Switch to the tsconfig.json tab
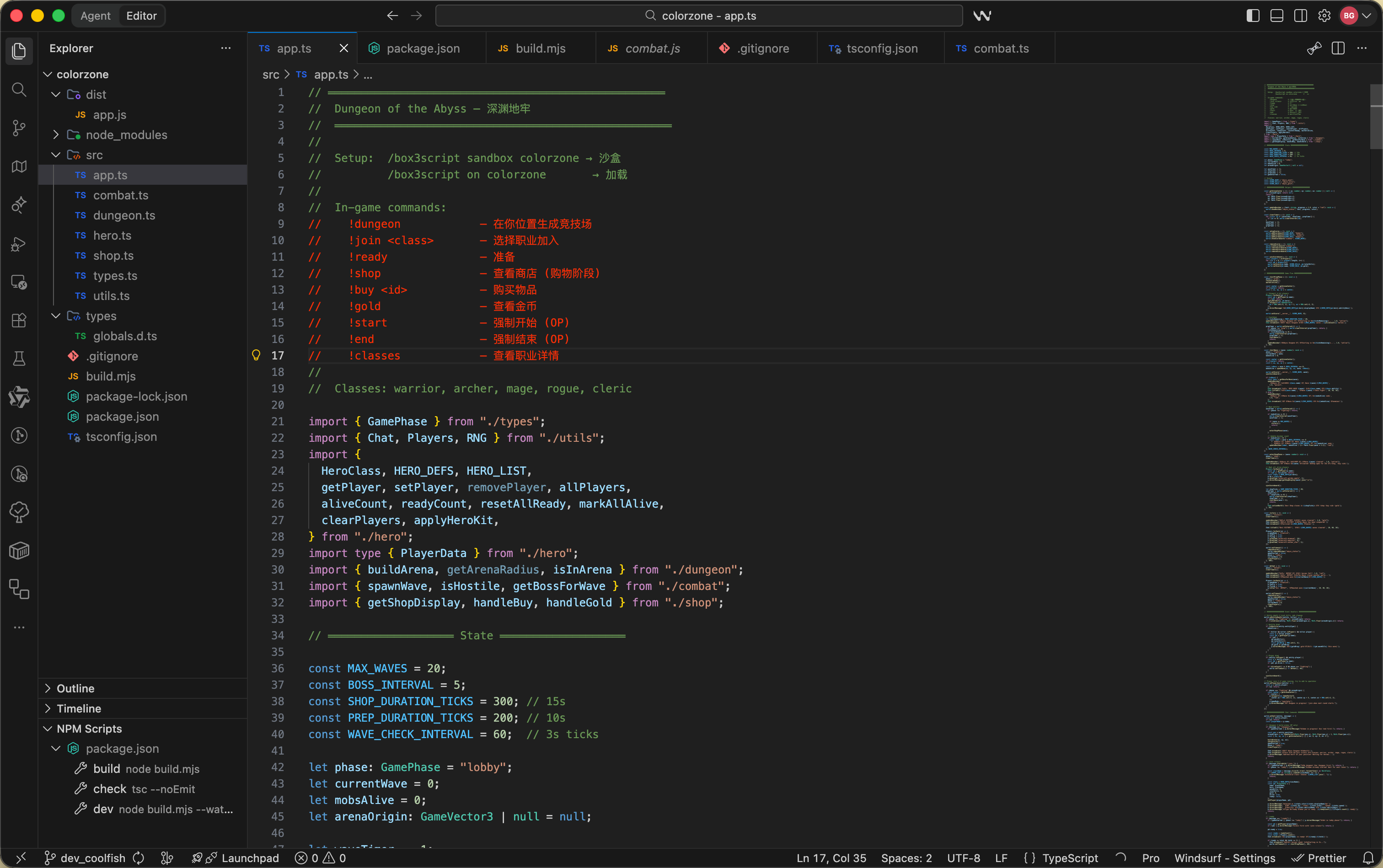This screenshot has width=1383, height=868. point(881,48)
